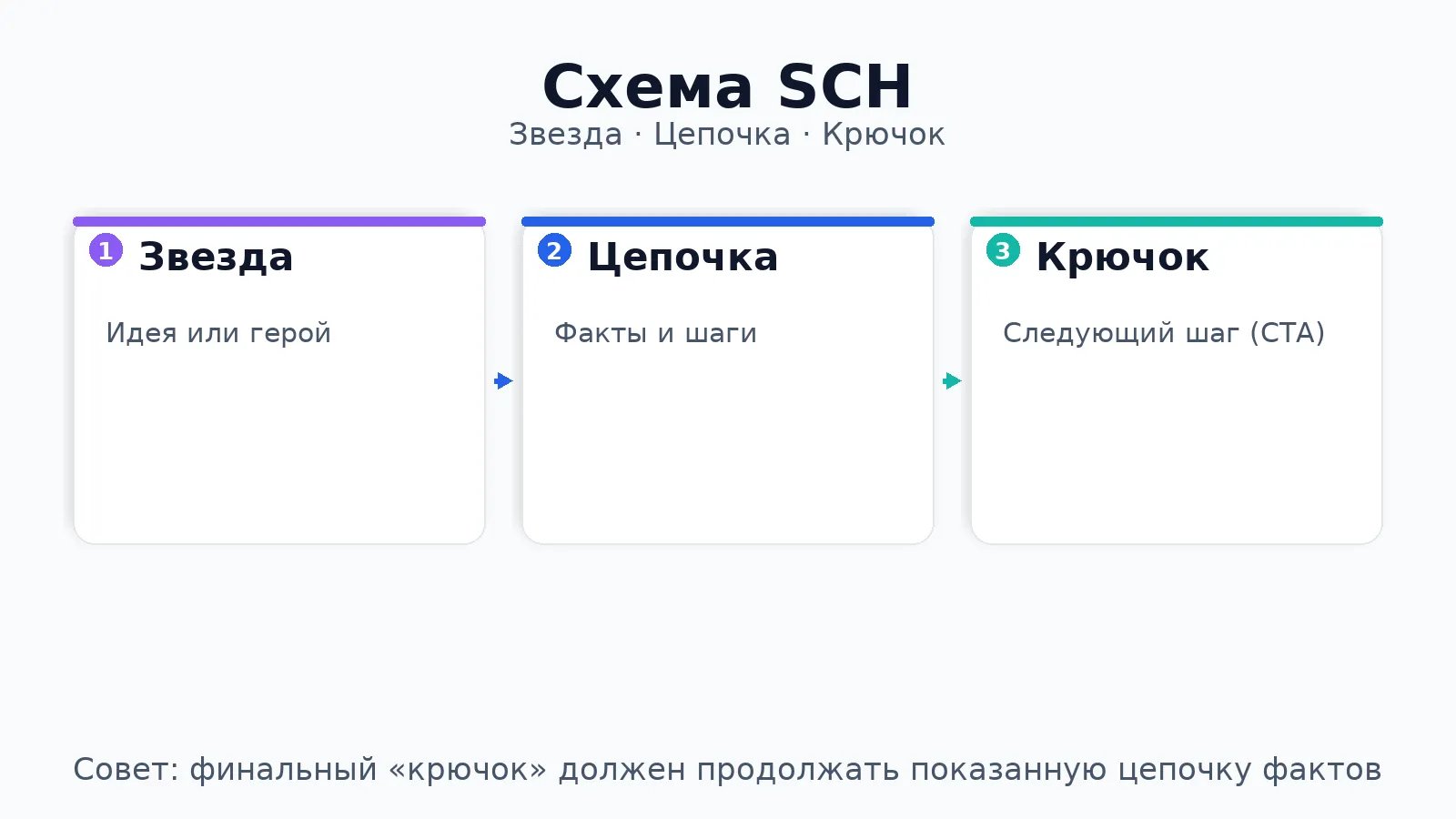This screenshot has width=1456, height=819.
Task: Click the «Совет» tip text at the bottom
Action: 727,770
